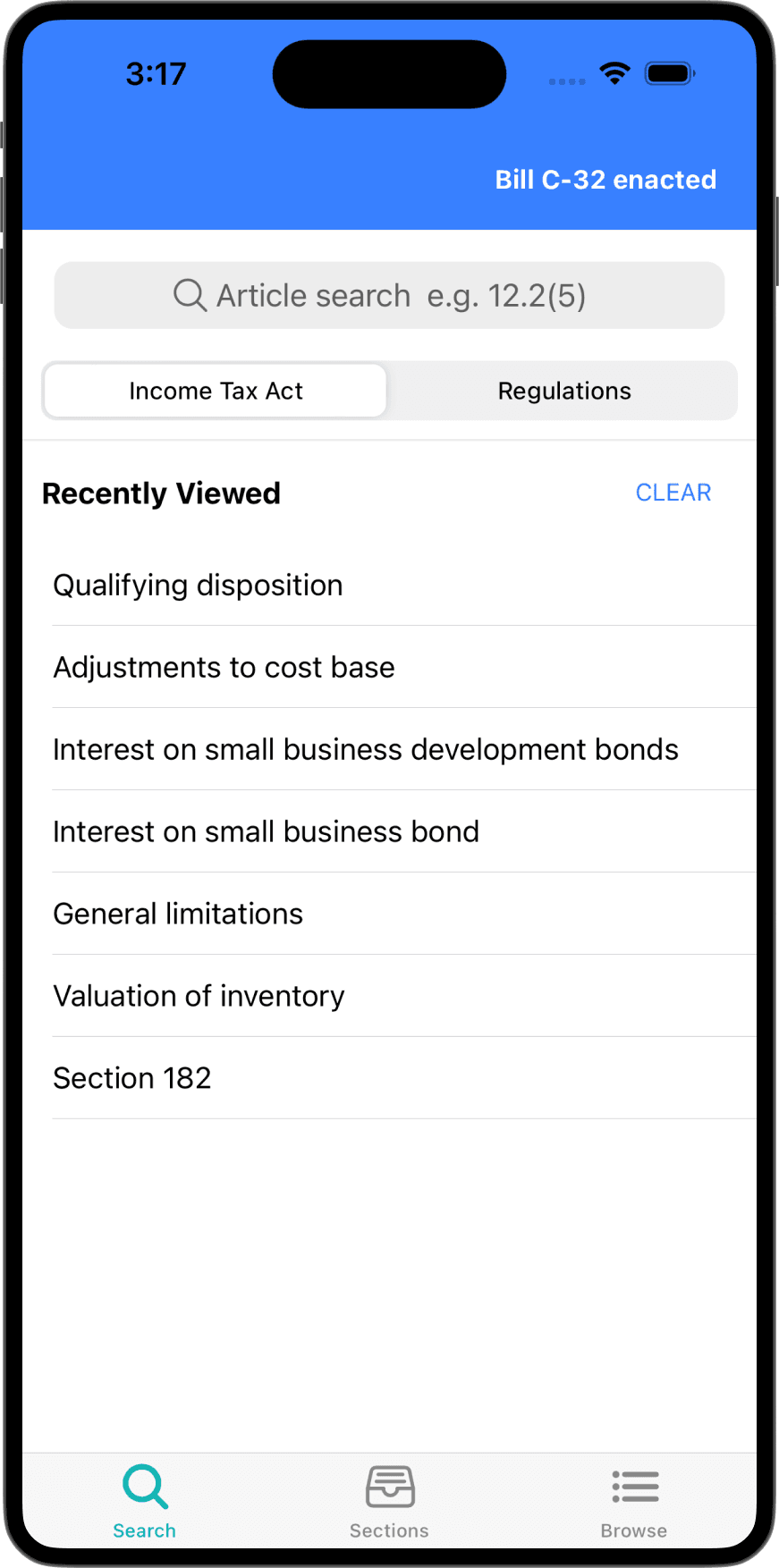The height and width of the screenshot is (1568, 779).
Task: Tap the magnifying glass in search field
Action: tap(190, 295)
